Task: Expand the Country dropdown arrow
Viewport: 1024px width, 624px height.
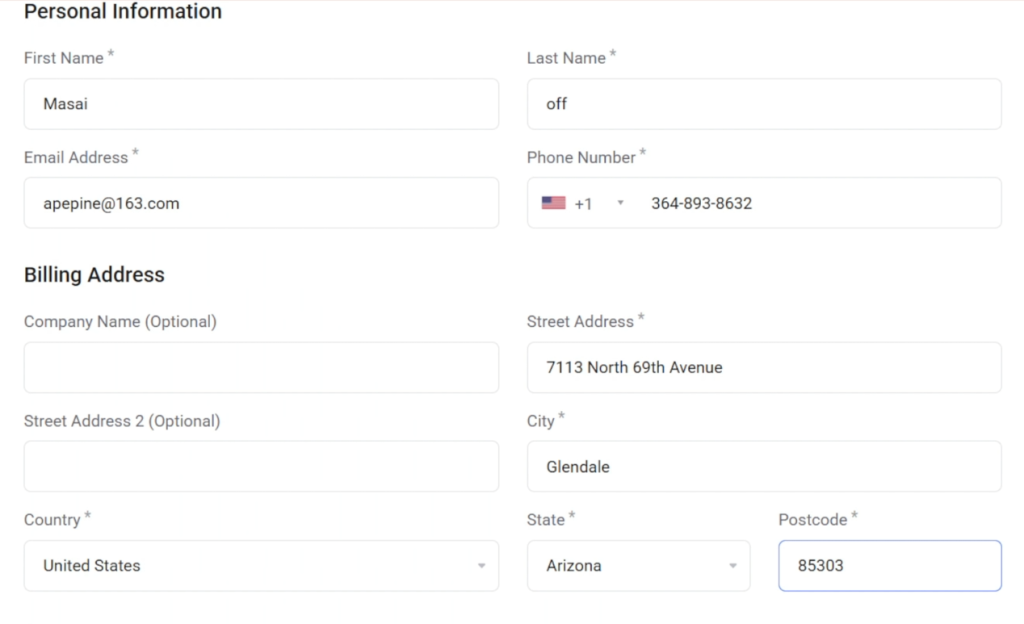Action: coord(481,566)
